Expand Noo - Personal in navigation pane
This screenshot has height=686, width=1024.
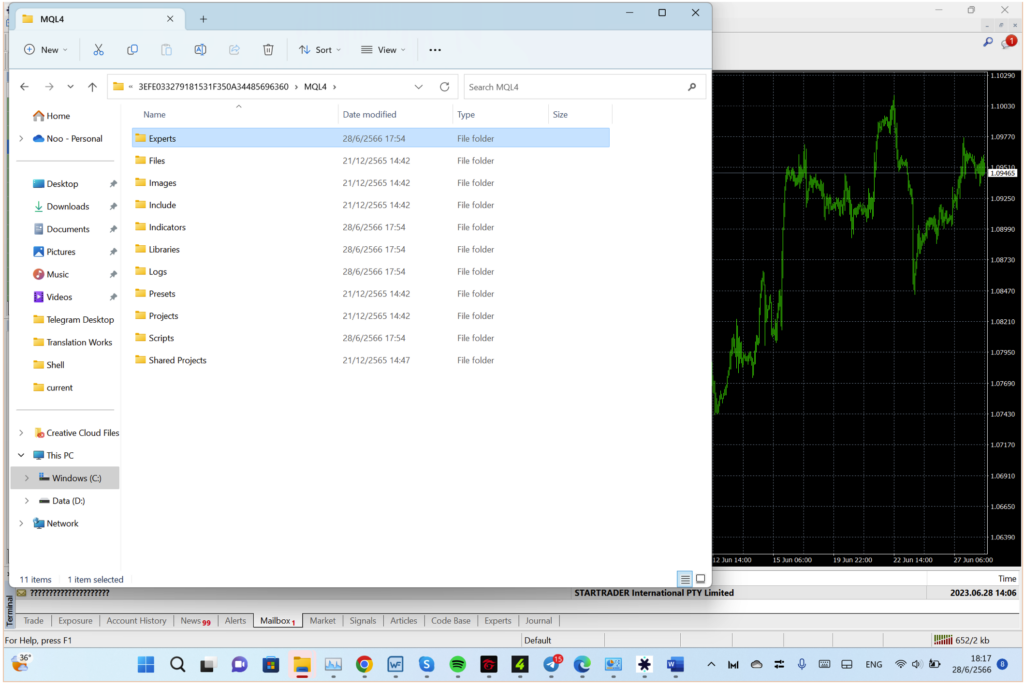click(21, 139)
